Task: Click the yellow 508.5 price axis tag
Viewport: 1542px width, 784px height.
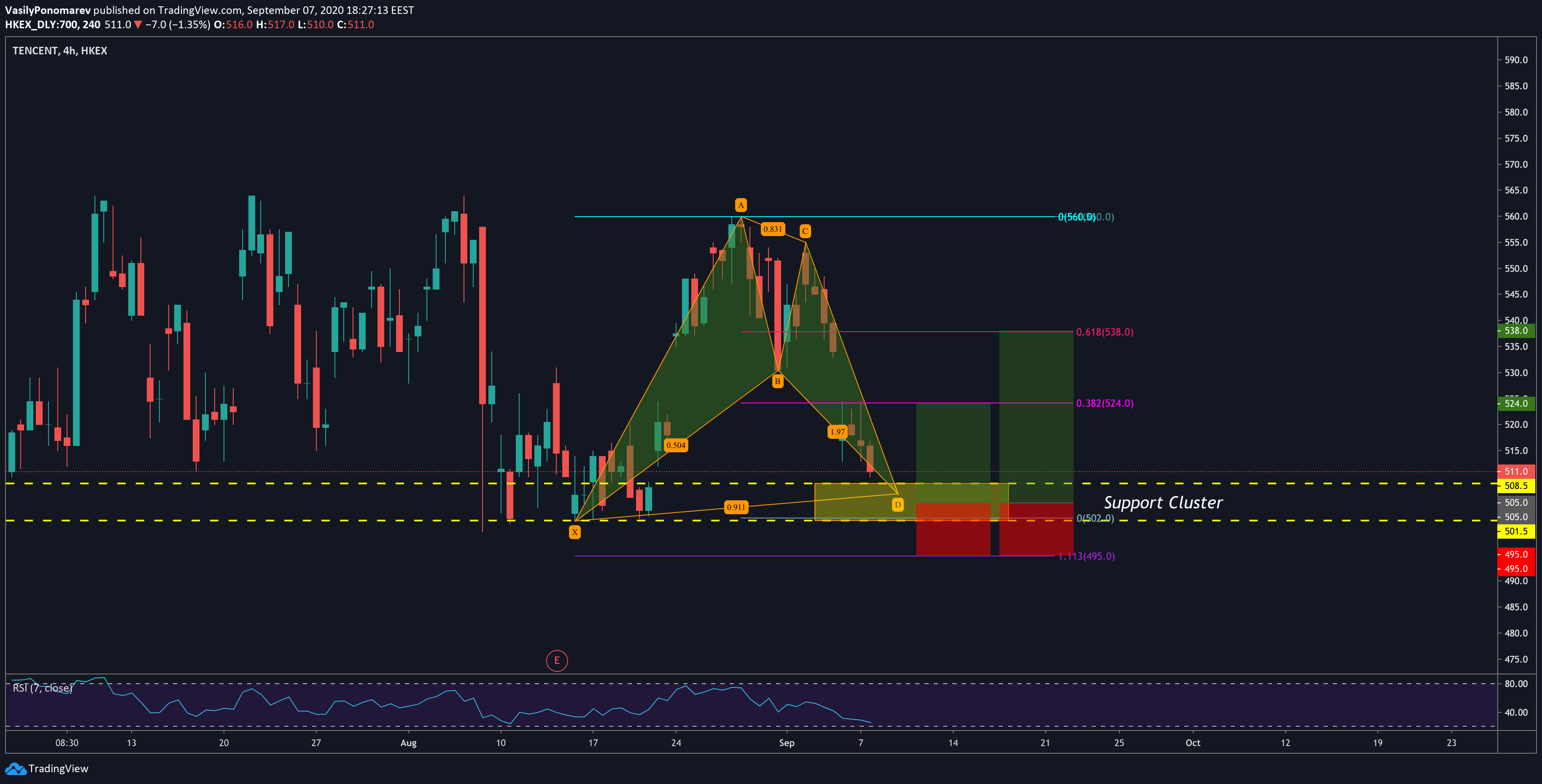Action: [1516, 486]
